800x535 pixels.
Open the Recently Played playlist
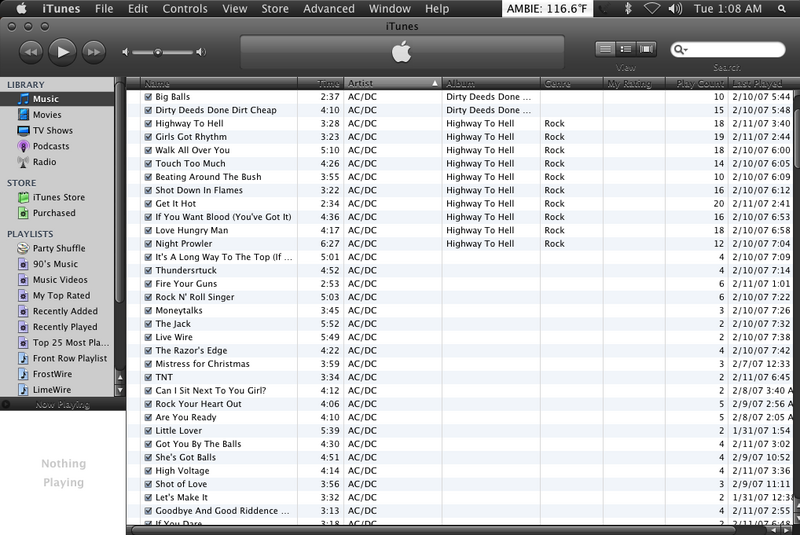tap(57, 327)
